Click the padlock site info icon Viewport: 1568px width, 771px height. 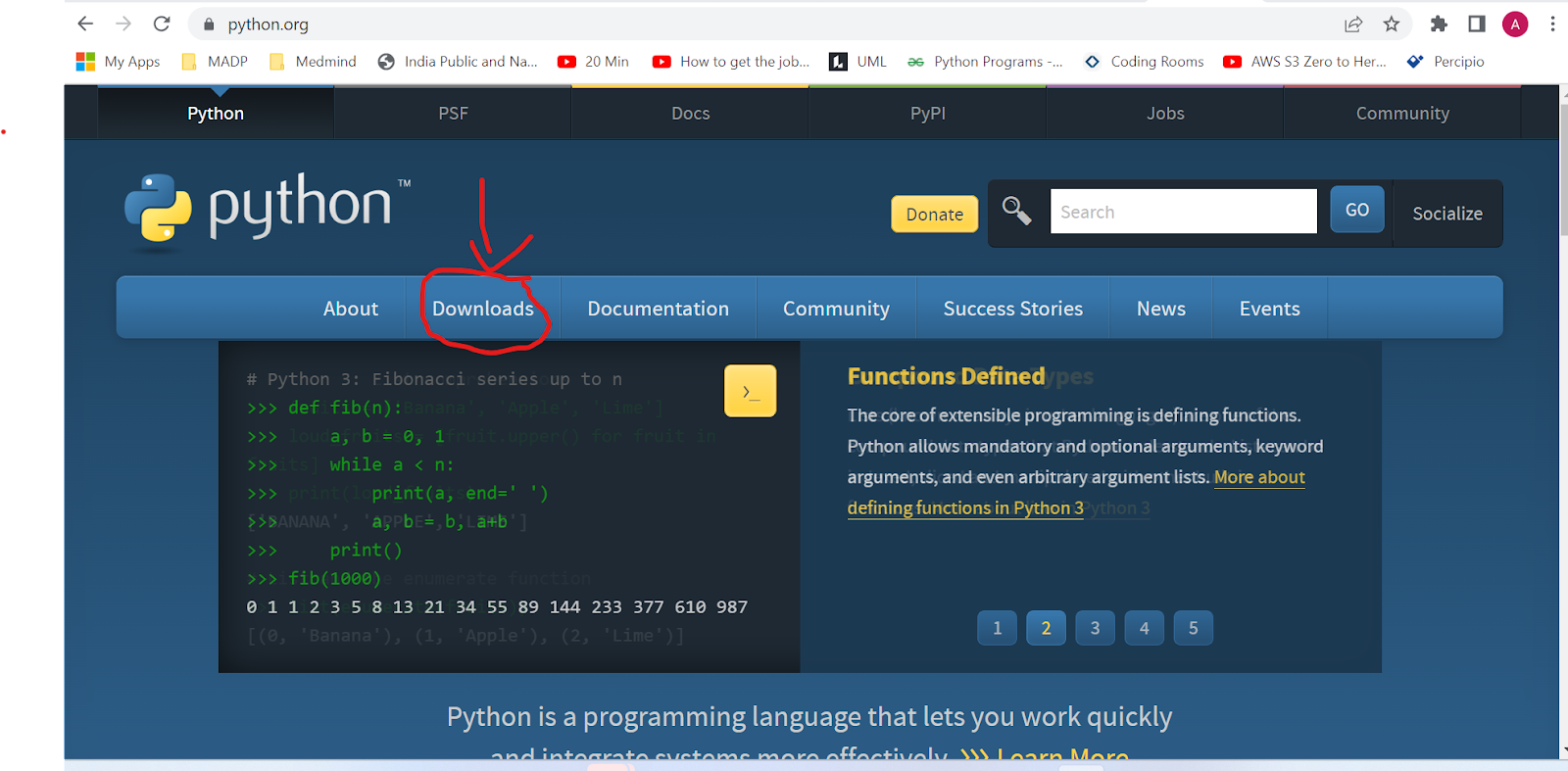click(x=209, y=24)
